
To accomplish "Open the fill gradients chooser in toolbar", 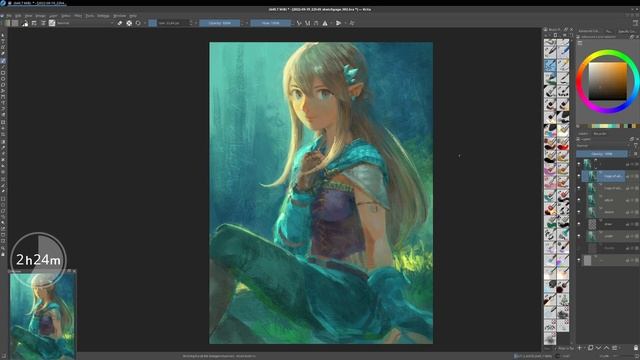I will point(8,23).
